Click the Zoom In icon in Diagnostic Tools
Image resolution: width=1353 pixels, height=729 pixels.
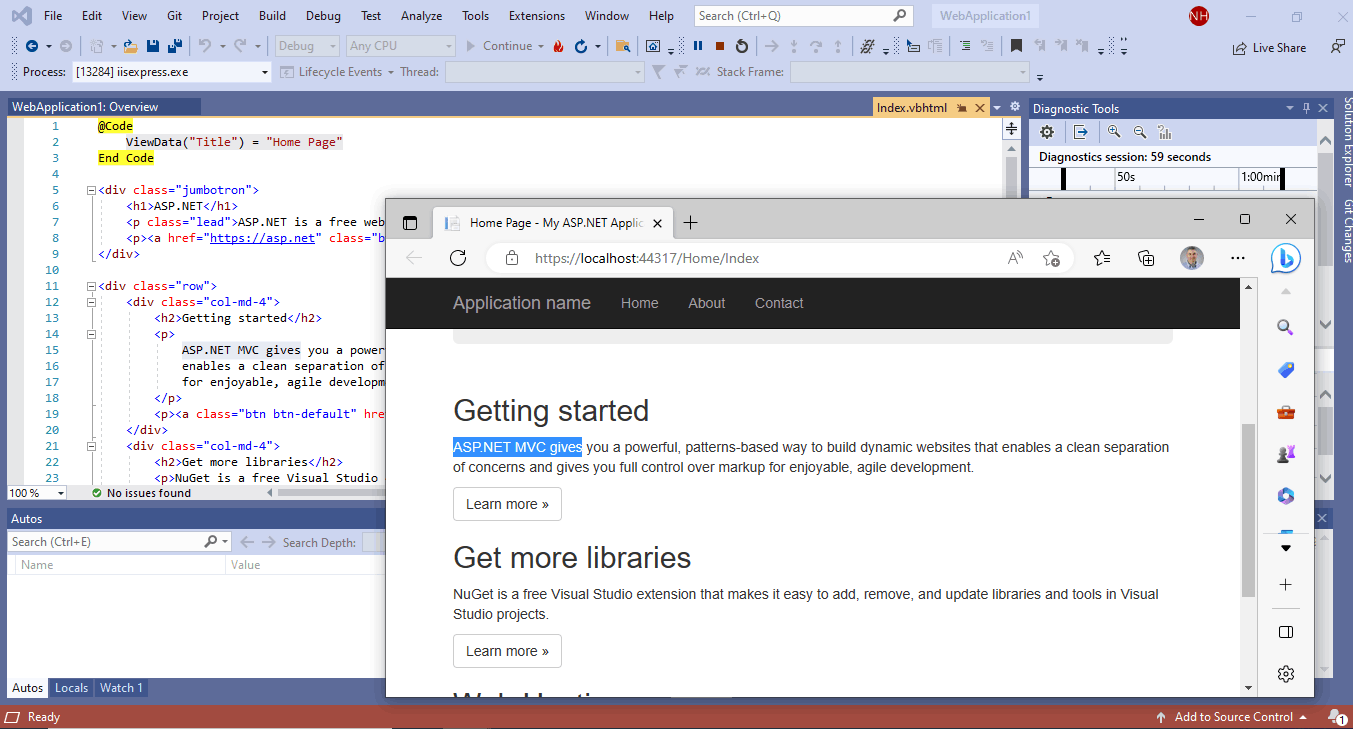point(1114,131)
